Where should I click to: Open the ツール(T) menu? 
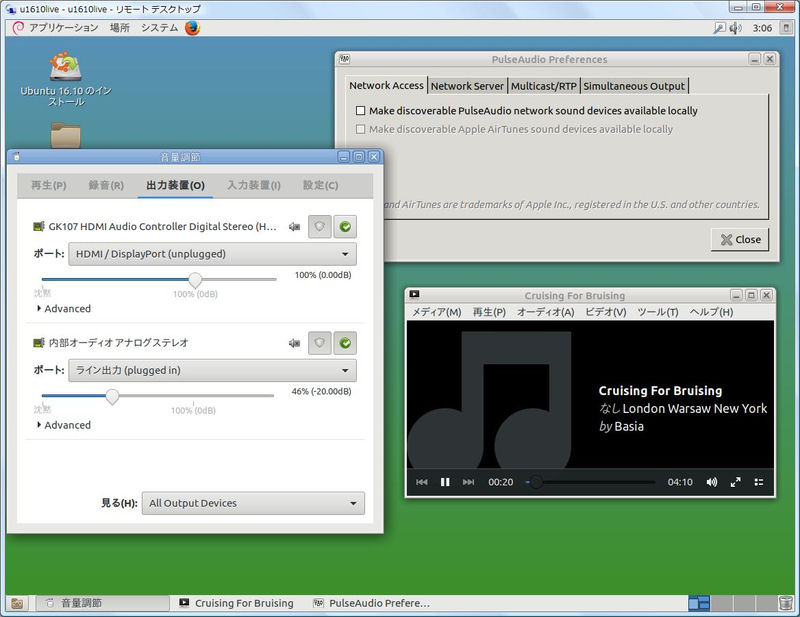pos(658,312)
